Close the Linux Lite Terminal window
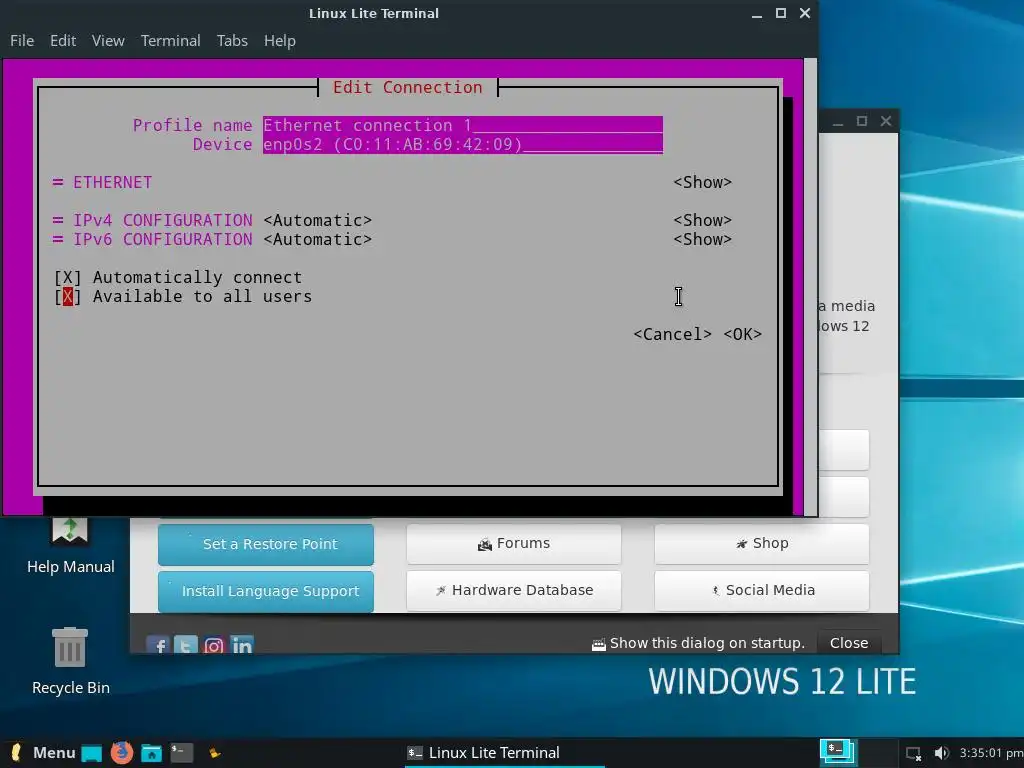 point(805,13)
